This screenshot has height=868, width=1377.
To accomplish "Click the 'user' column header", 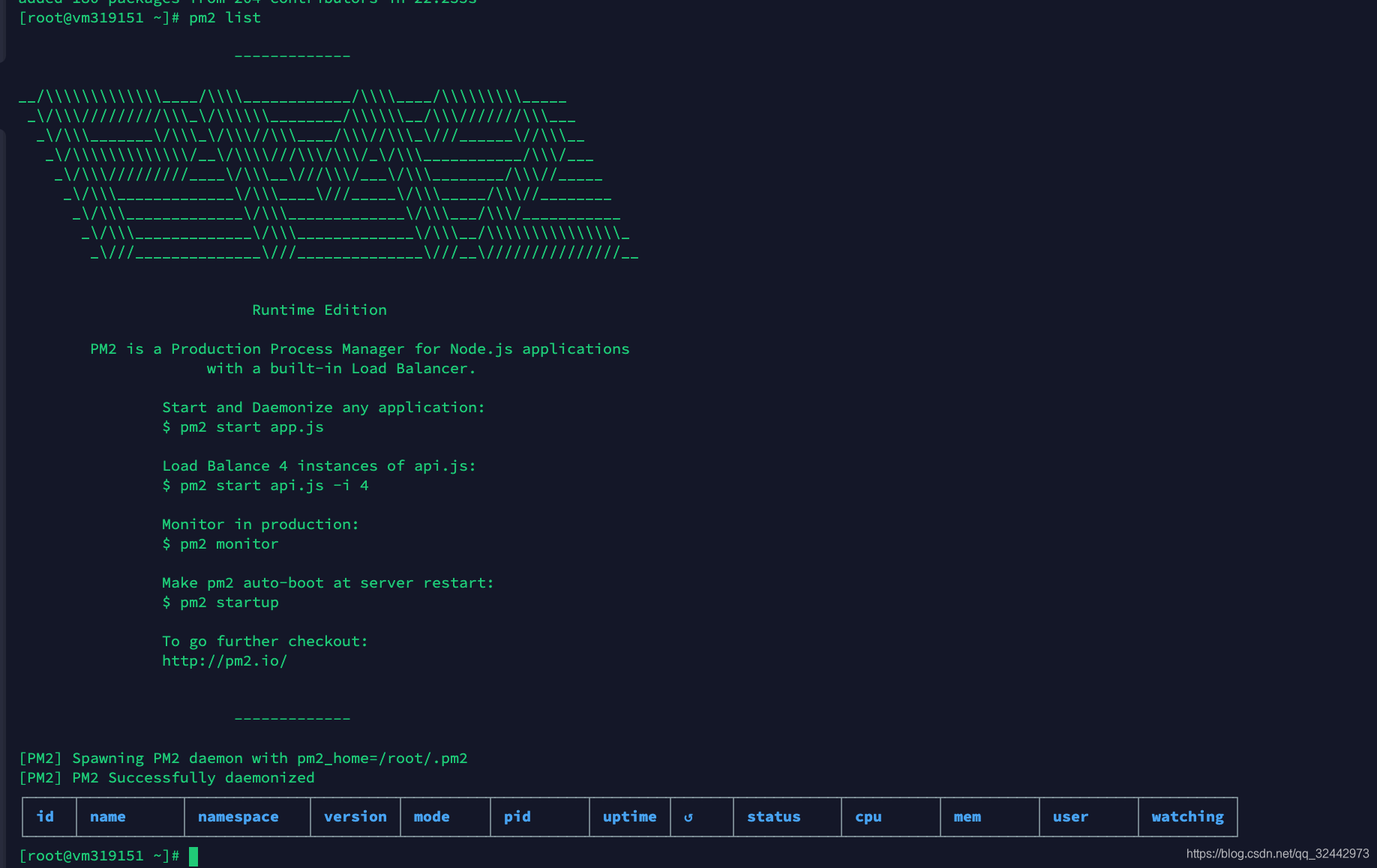I will coord(1071,817).
